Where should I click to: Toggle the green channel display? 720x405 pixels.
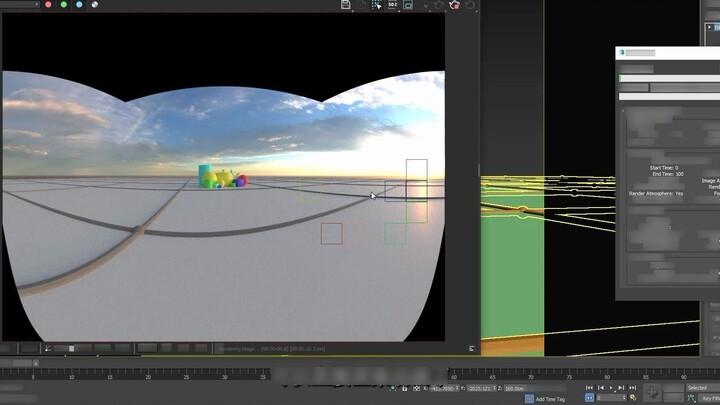pos(63,5)
